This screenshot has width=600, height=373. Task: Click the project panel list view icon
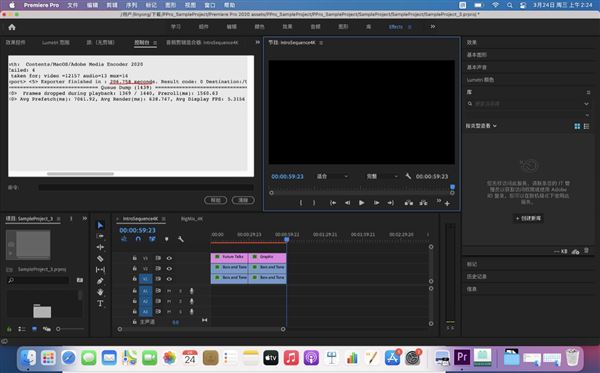tap(22, 329)
